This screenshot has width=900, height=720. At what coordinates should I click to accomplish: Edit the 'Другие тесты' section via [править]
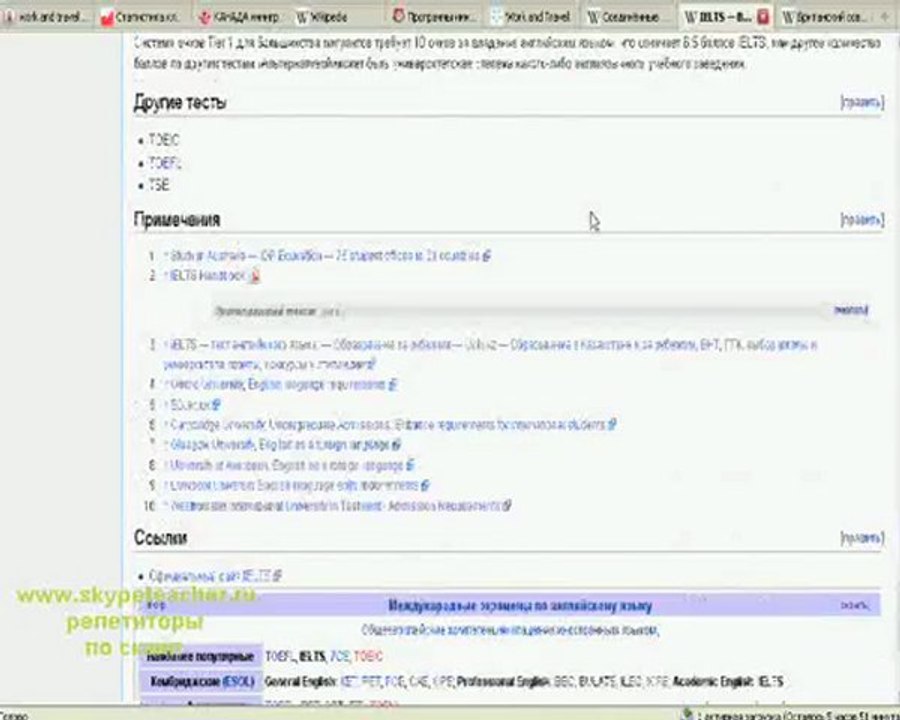tap(862, 103)
